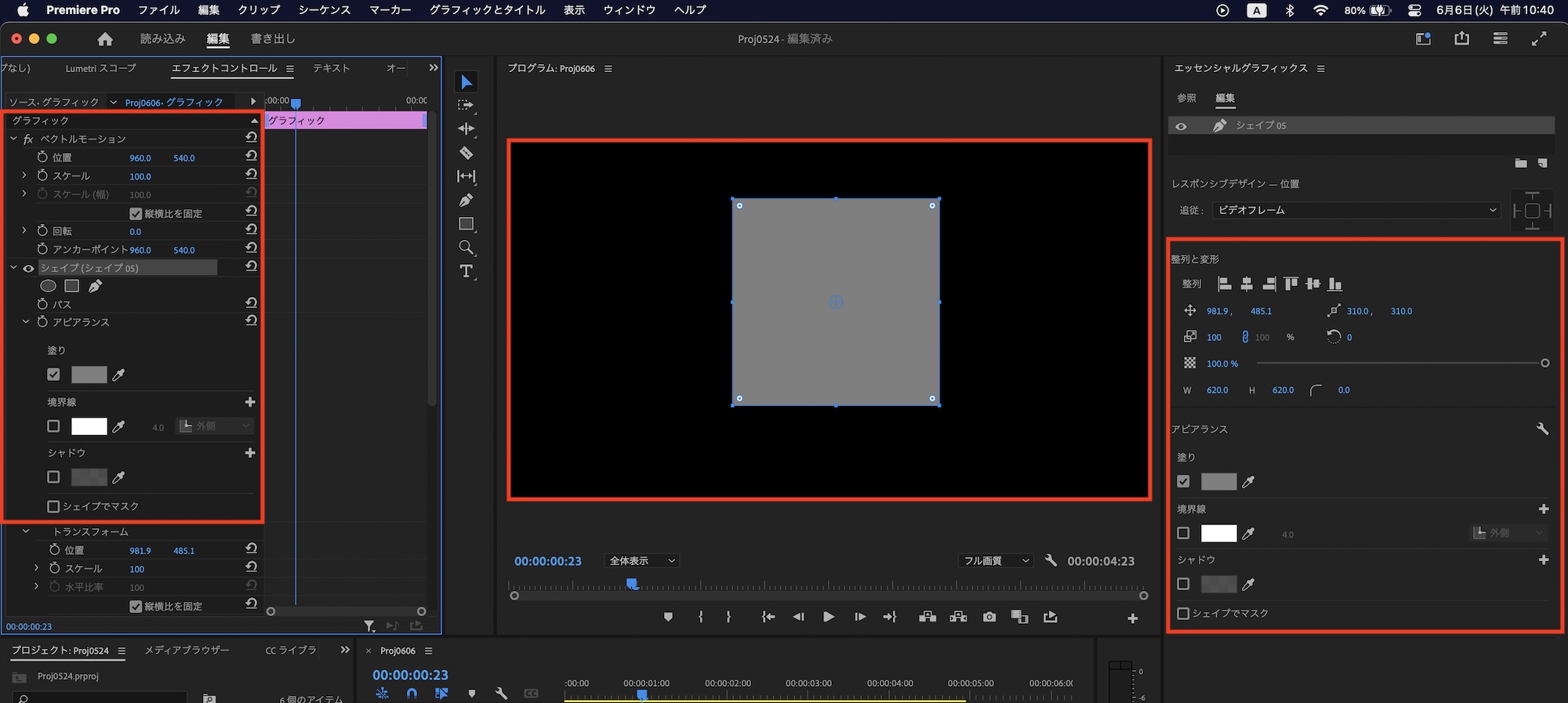Hide the シェイプ 05 layer in Essential Graphics
1568x703 pixels.
point(1181,126)
